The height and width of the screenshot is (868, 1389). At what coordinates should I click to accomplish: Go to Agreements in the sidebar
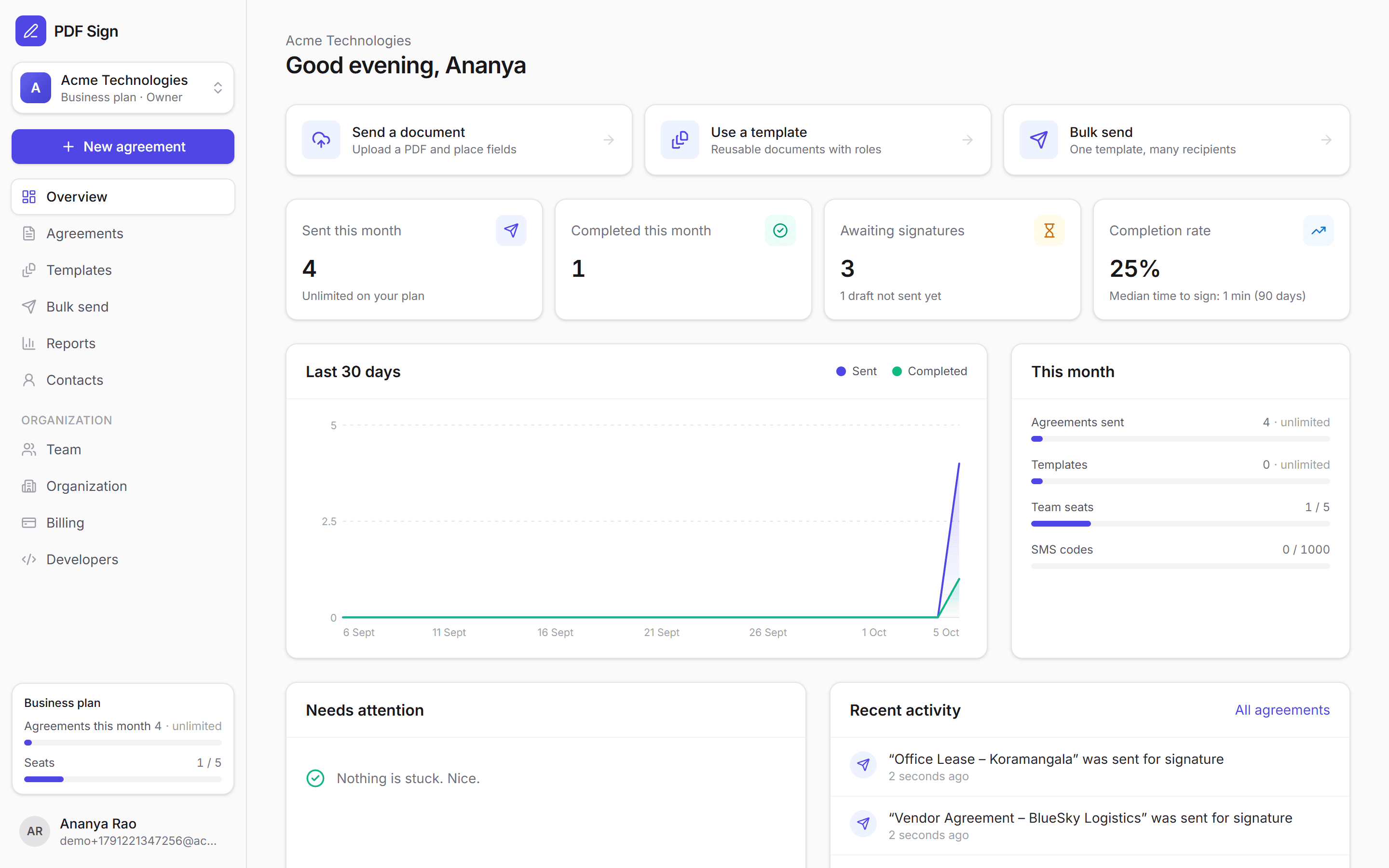click(123, 234)
